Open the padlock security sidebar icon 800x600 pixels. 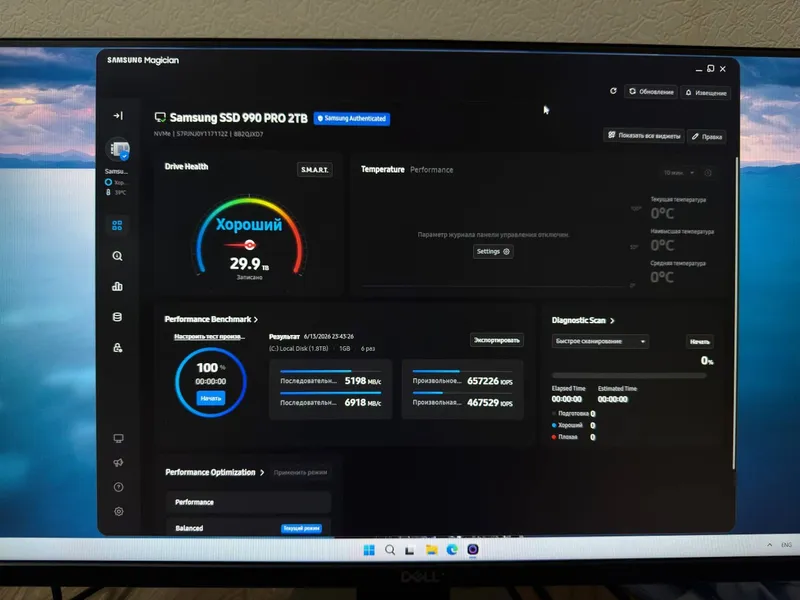pyautogui.click(x=117, y=347)
